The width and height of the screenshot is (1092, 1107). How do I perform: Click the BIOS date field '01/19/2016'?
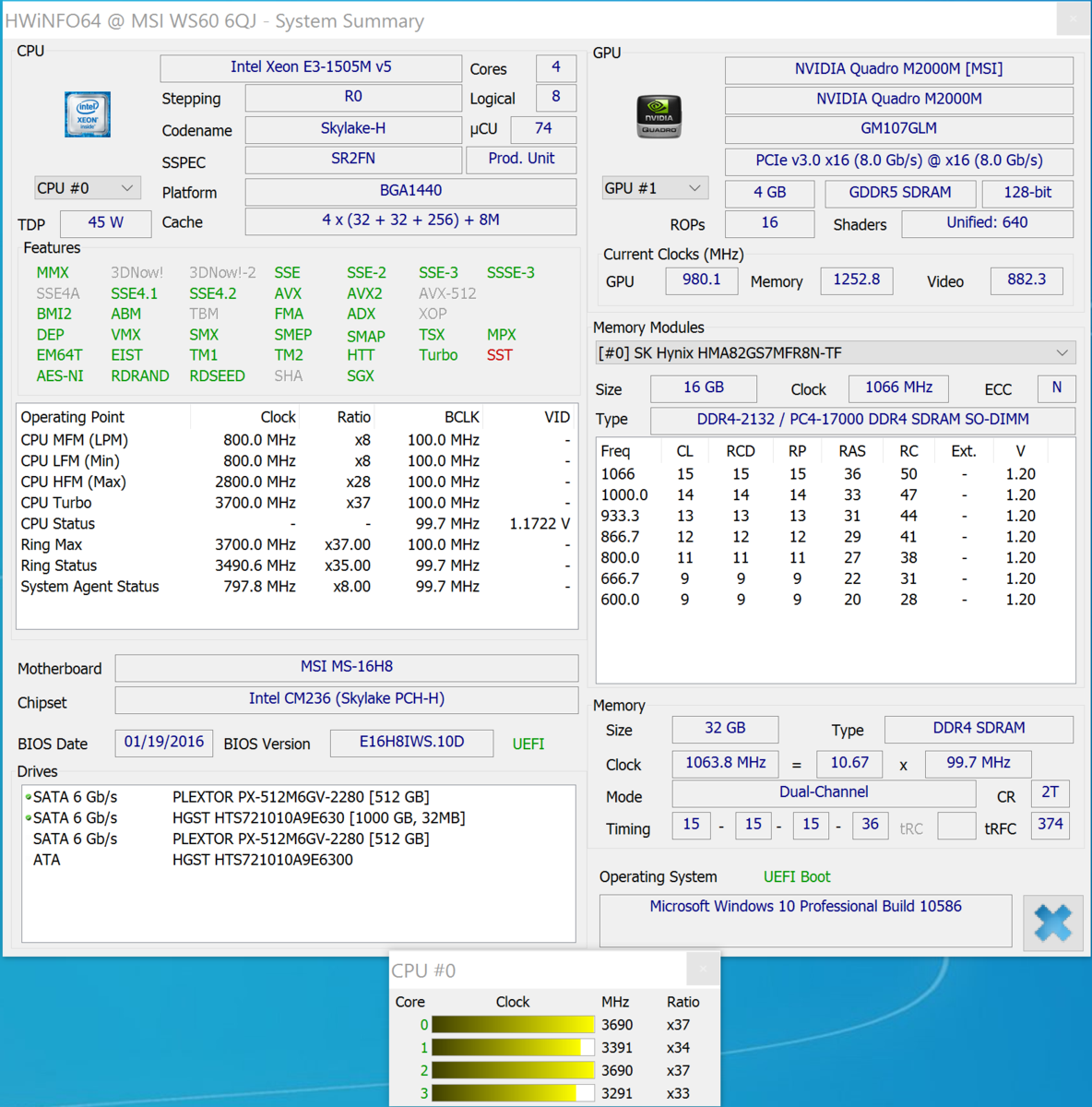pyautogui.click(x=164, y=743)
